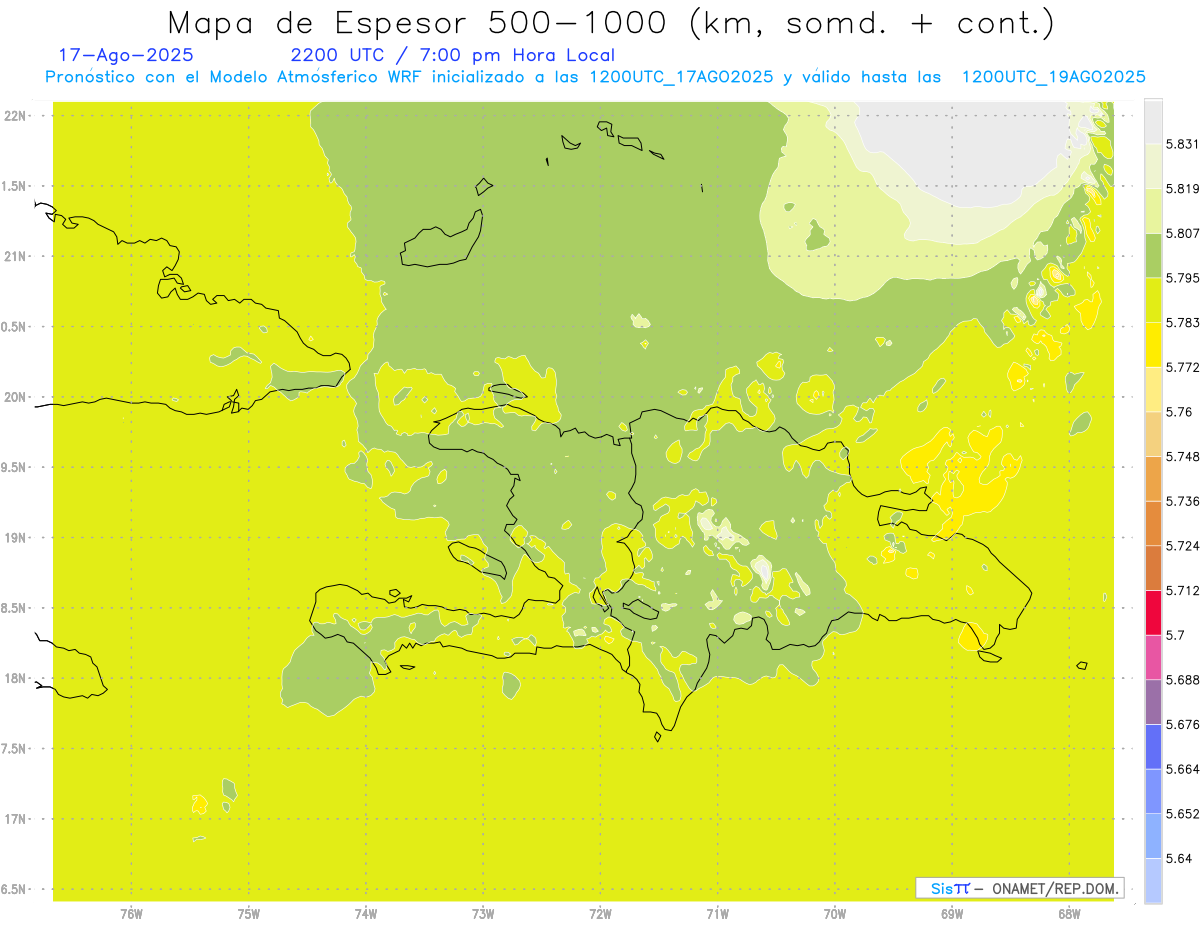Click the '75W' longitude label
1200x927 pixels.
[249, 914]
